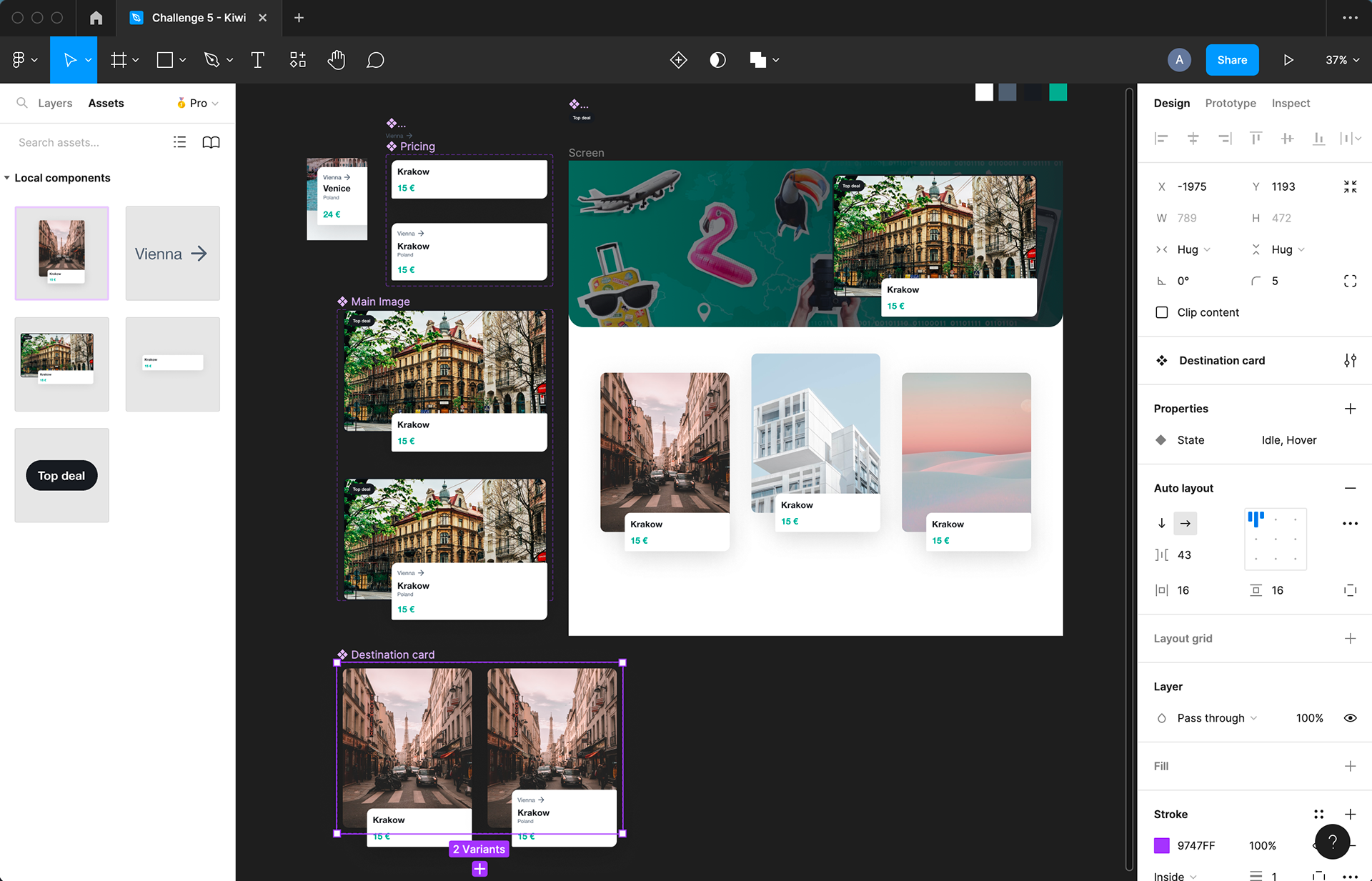This screenshot has height=881, width=1372.
Task: Align horizontal centers
Action: (1193, 139)
